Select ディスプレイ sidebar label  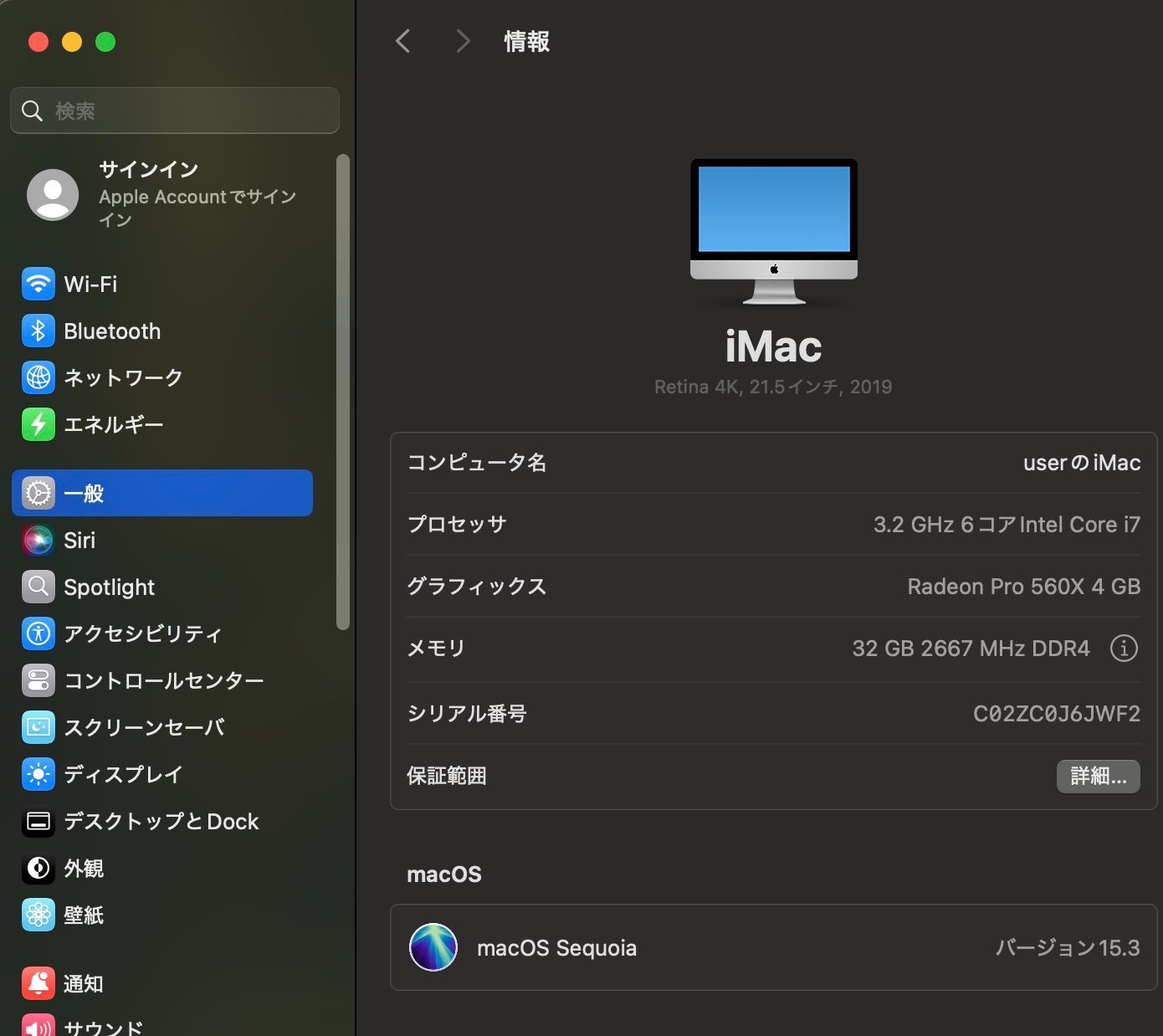(x=124, y=775)
